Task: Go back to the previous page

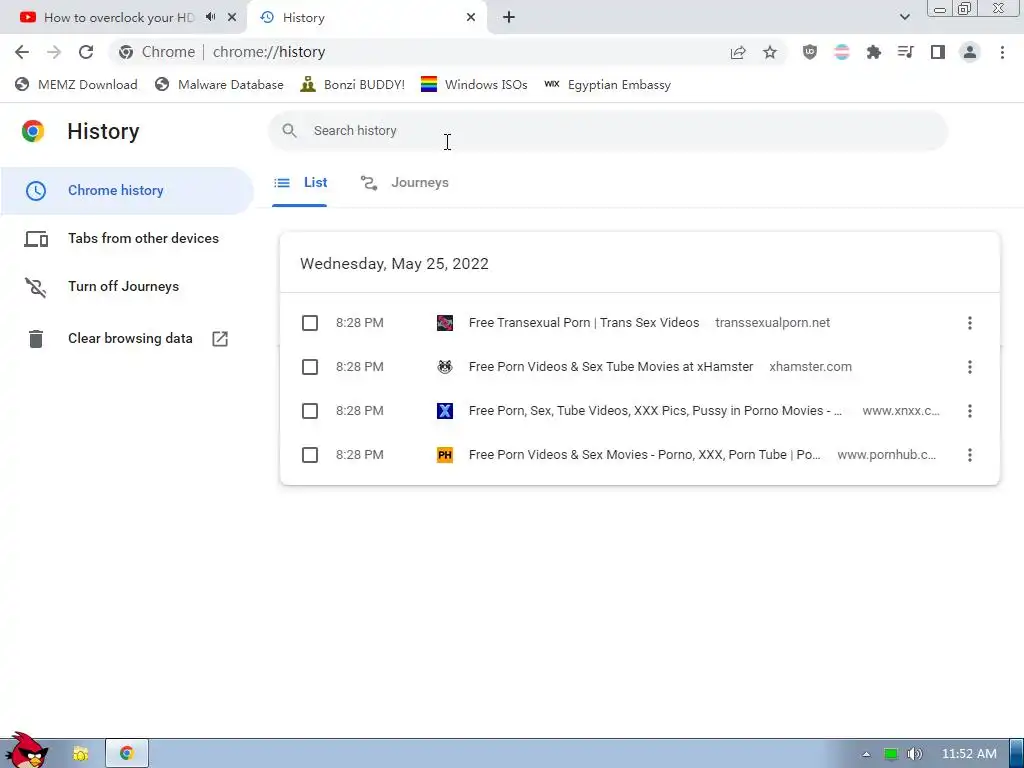Action: click(x=22, y=52)
